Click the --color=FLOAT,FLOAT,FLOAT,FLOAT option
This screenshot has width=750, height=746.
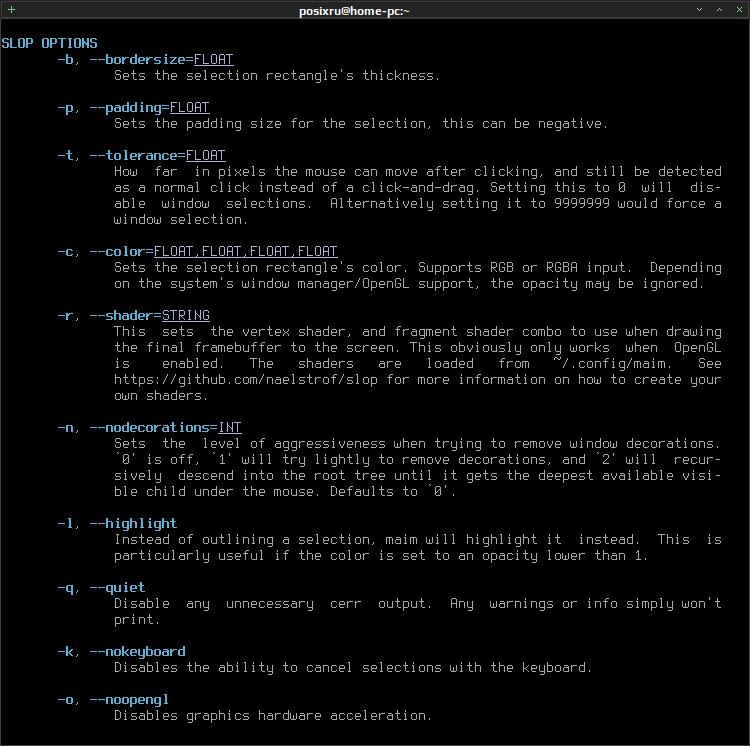point(213,252)
